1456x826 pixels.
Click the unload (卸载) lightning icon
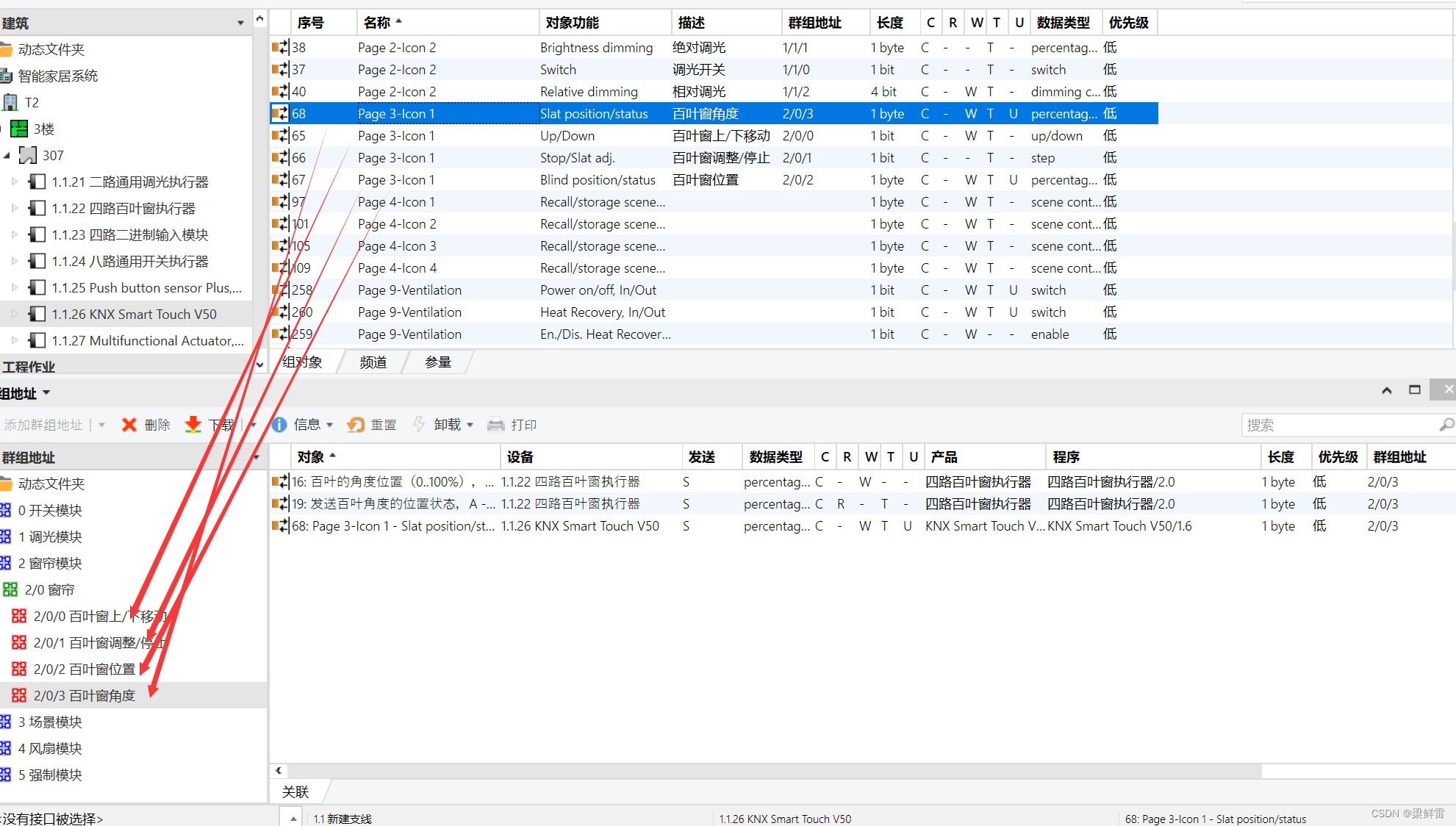click(419, 425)
